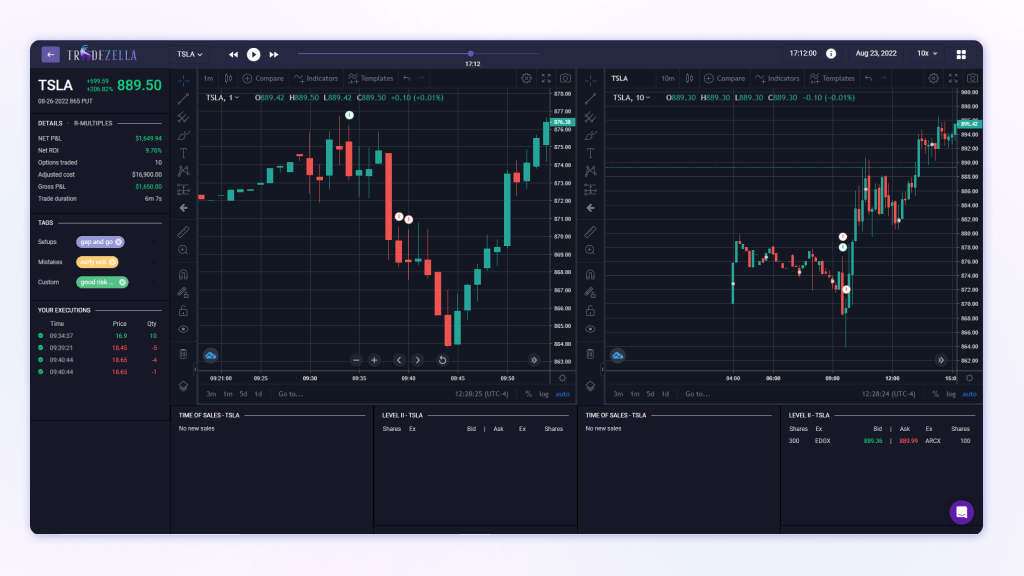The image size is (1024, 576).
Task: Toggle the eye visibility icon in left chart toolbar
Action: [183, 329]
